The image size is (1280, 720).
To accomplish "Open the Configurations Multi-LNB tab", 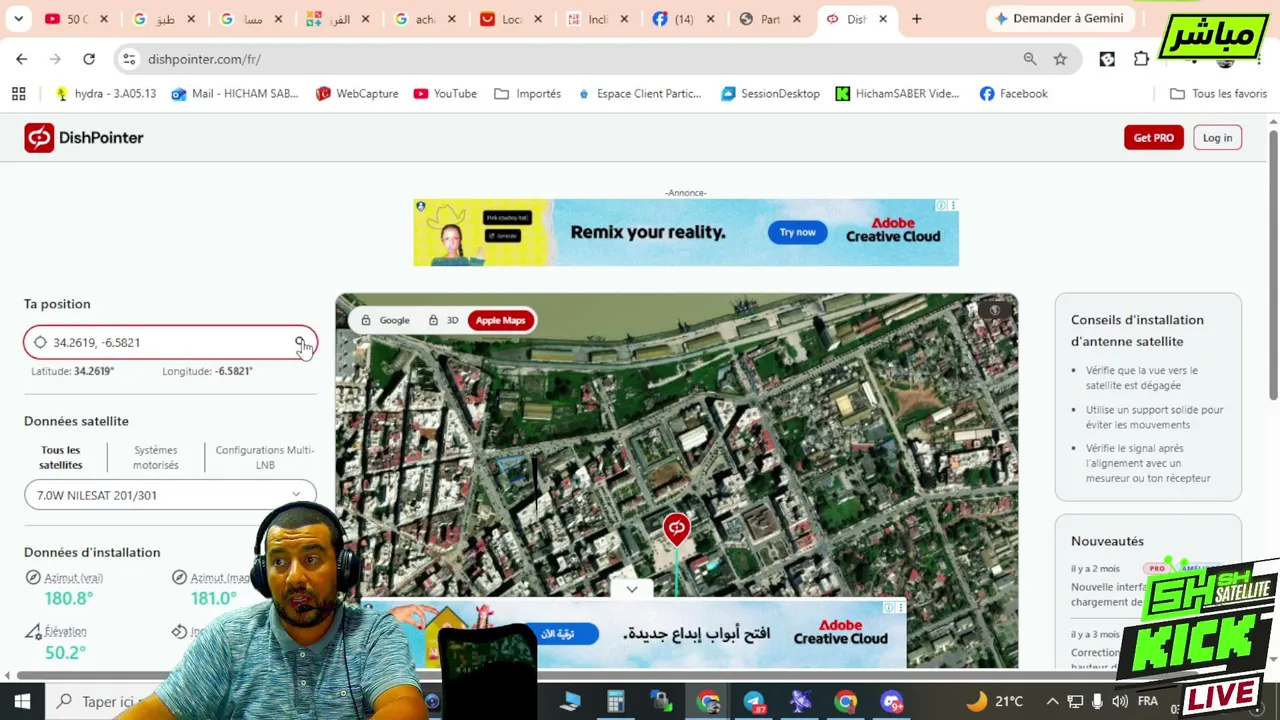I will click(264, 457).
